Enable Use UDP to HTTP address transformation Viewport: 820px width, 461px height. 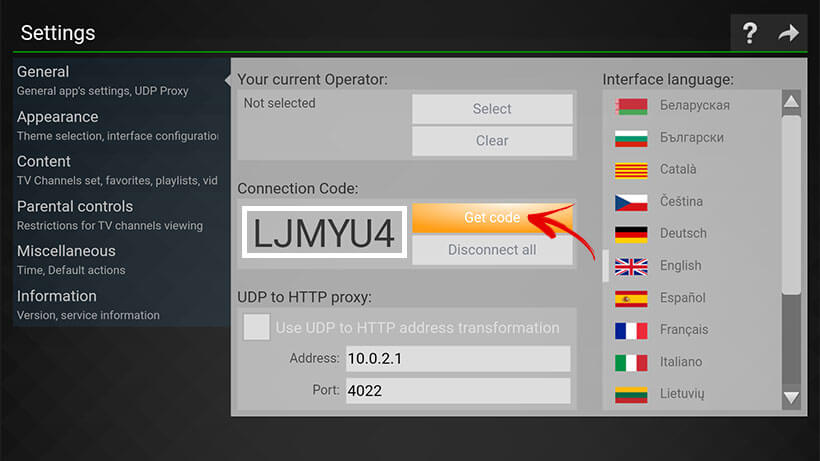point(257,327)
